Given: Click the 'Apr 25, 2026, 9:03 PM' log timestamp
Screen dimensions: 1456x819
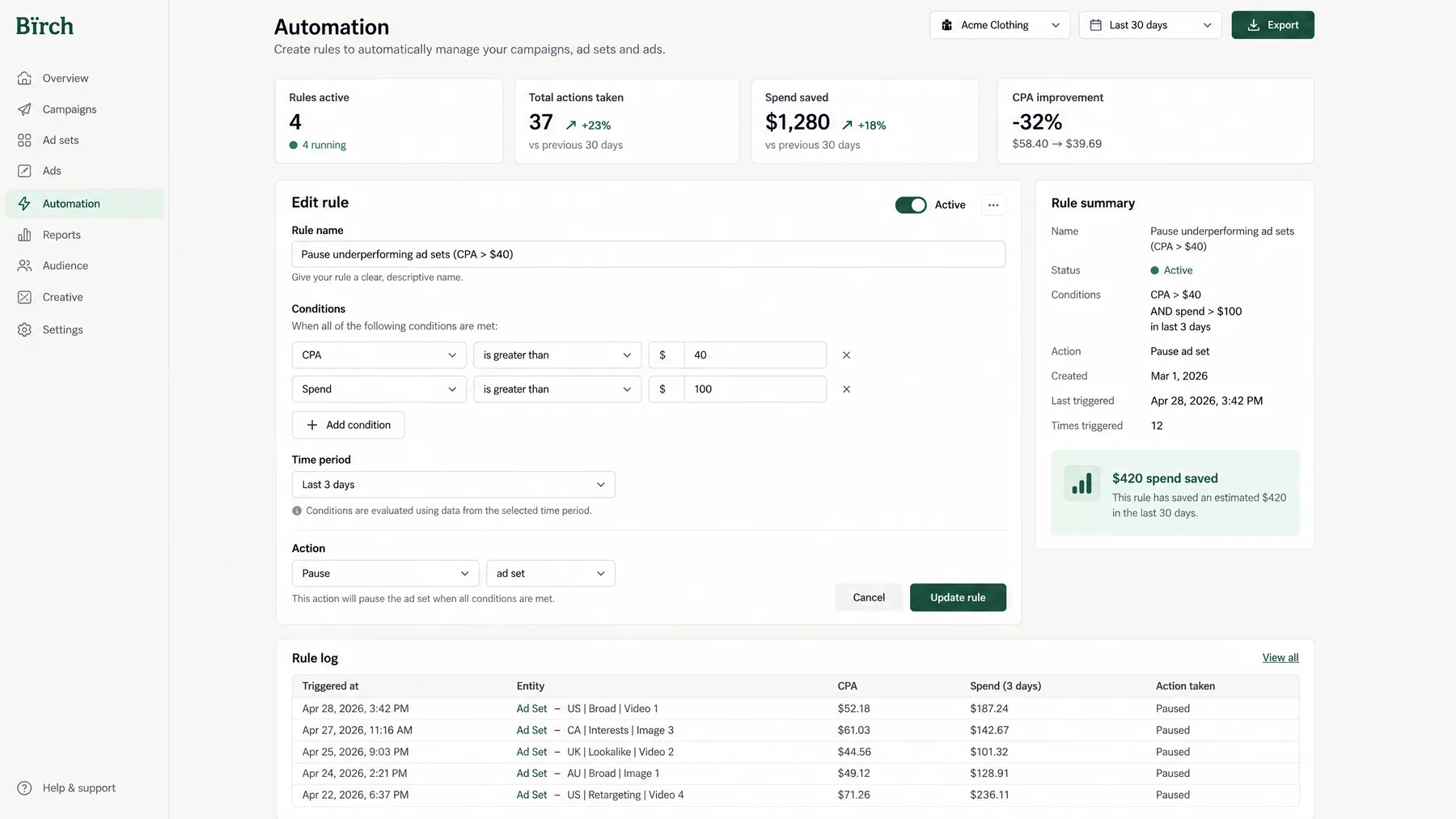Looking at the screenshot, I should click(355, 752).
